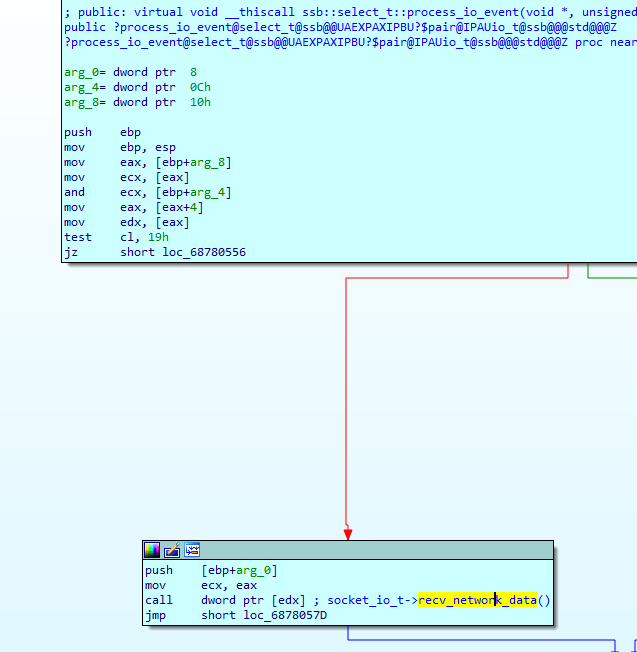
Task: Click the 'push ebp' instruction
Action: [x=102, y=132]
